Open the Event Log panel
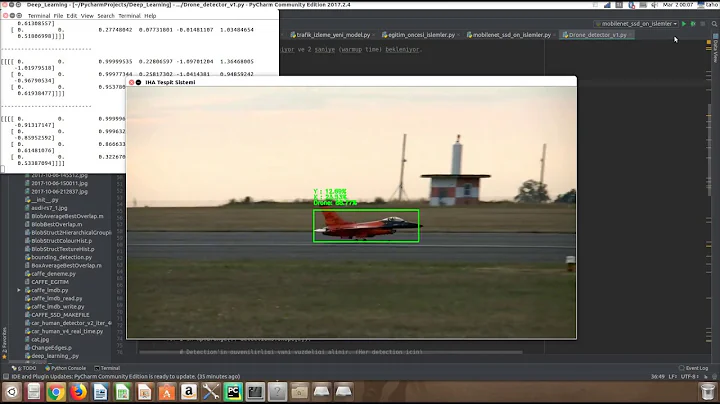The width and height of the screenshot is (720, 404). point(693,368)
